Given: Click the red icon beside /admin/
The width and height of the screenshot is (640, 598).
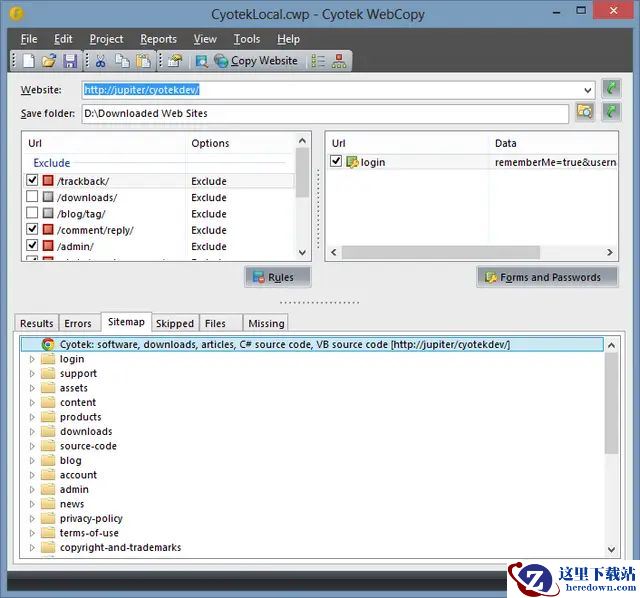Looking at the screenshot, I should pos(48,246).
